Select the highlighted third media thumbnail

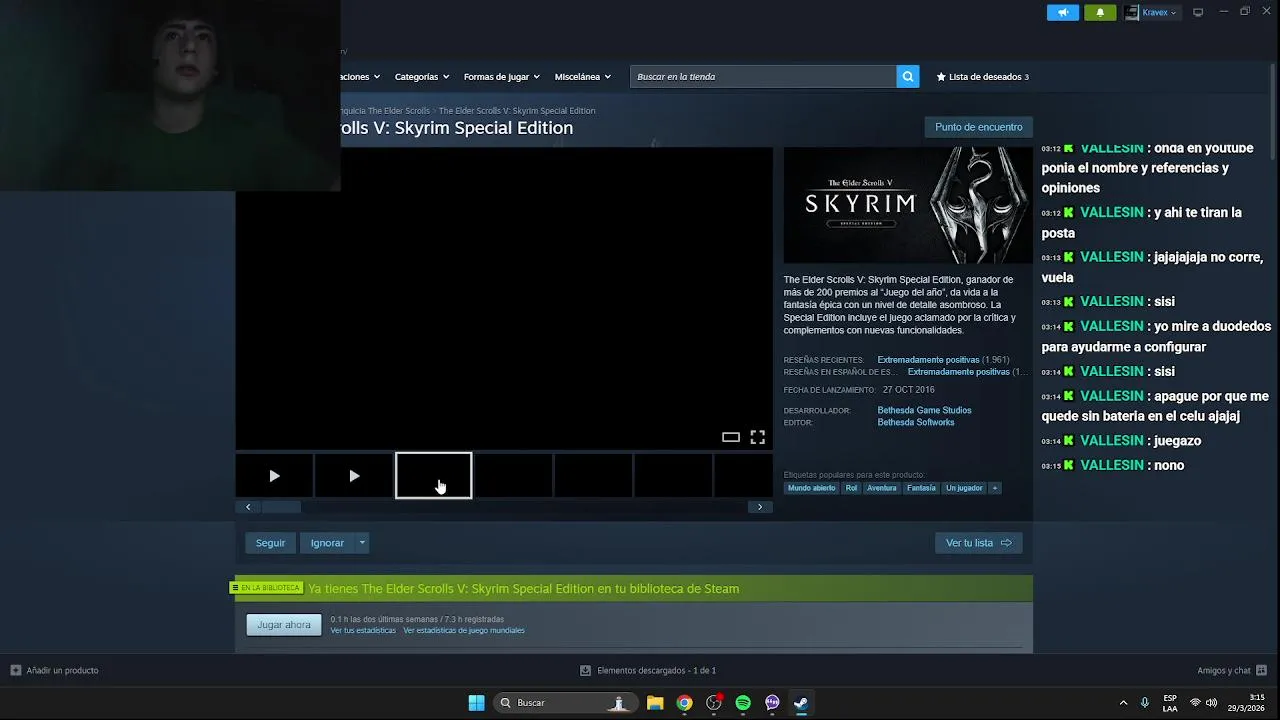433,475
